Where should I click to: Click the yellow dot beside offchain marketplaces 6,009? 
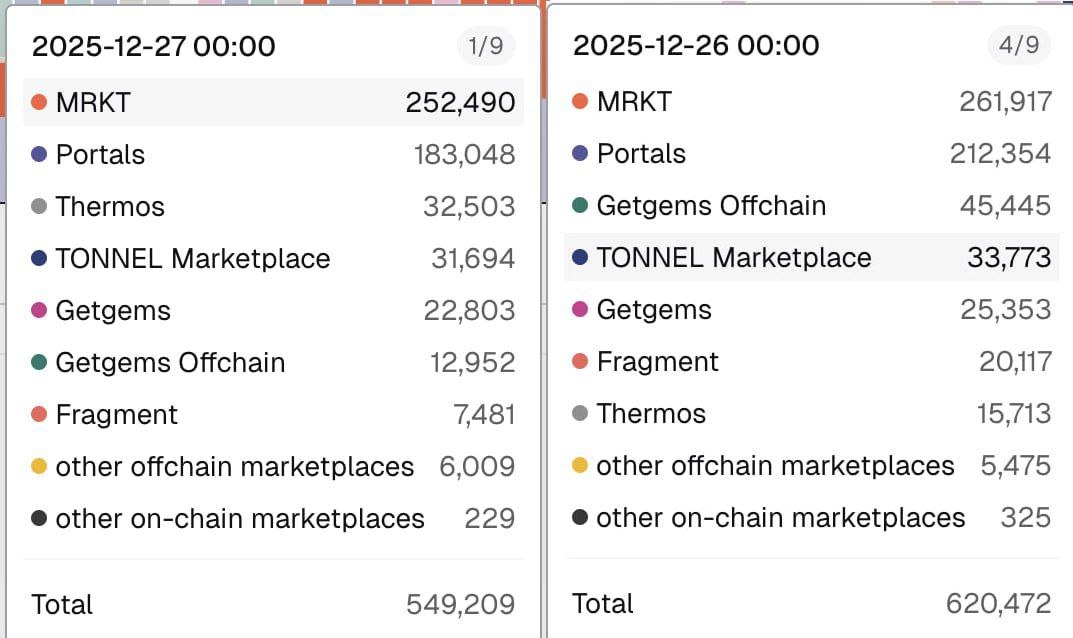pyautogui.click(x=39, y=467)
